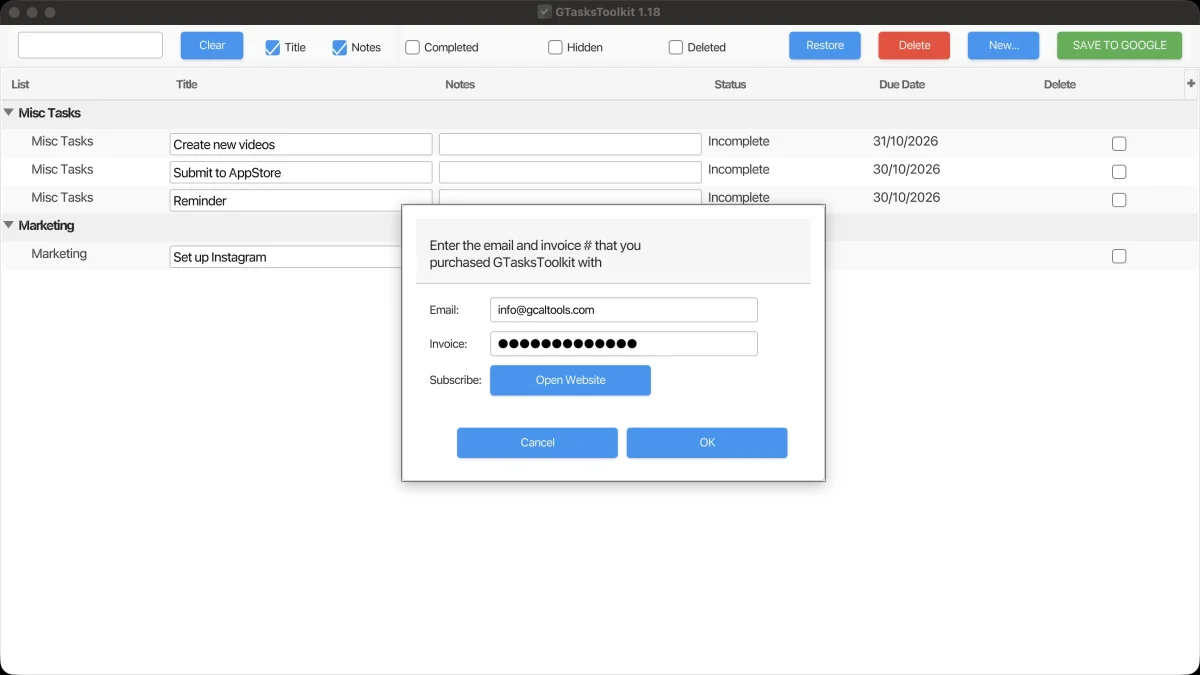This screenshot has height=675, width=1200.
Task: Click the Delete column header
Action: [1060, 85]
